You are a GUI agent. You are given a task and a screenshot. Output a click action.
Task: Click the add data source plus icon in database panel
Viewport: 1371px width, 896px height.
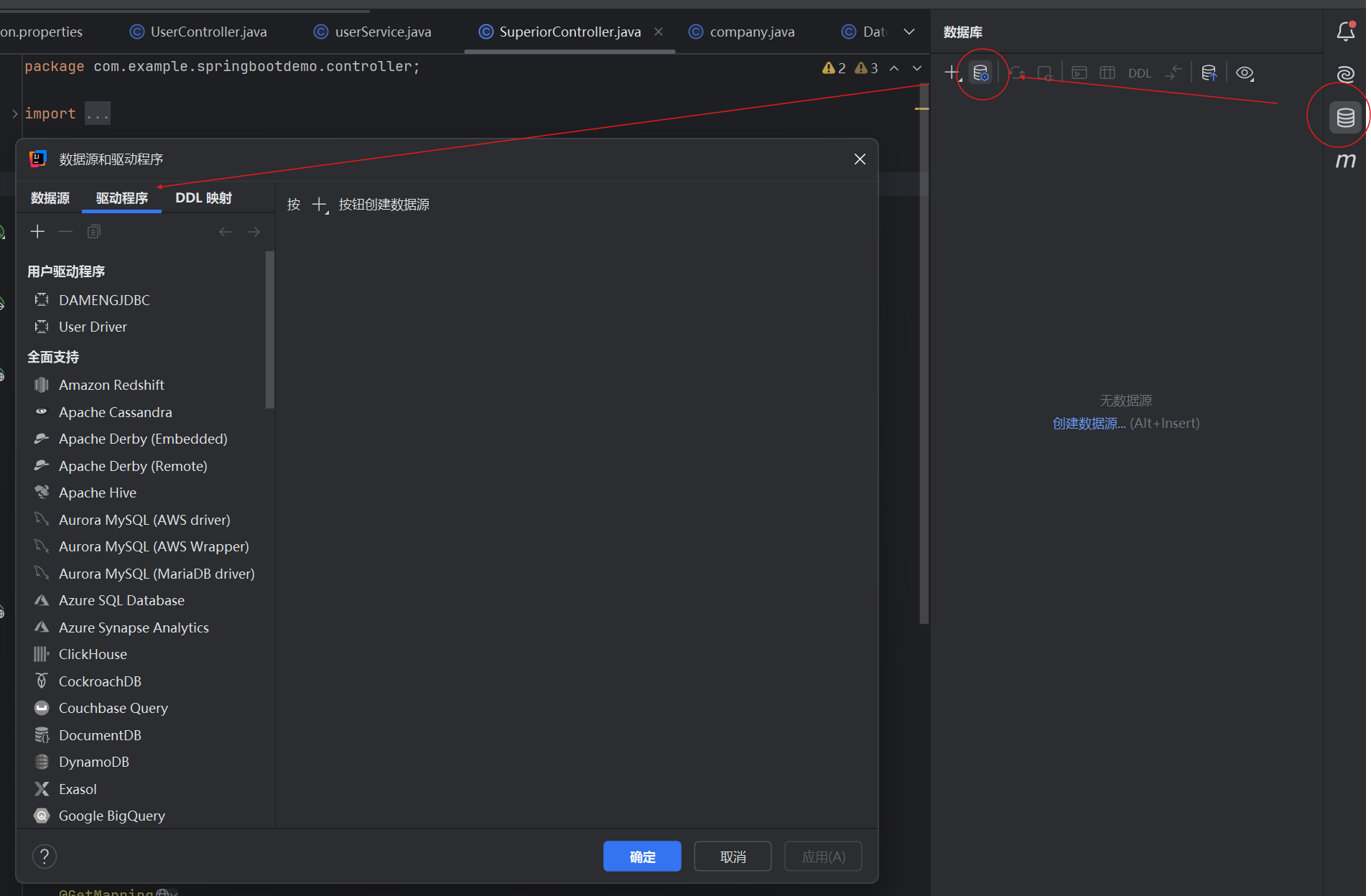pyautogui.click(x=952, y=73)
